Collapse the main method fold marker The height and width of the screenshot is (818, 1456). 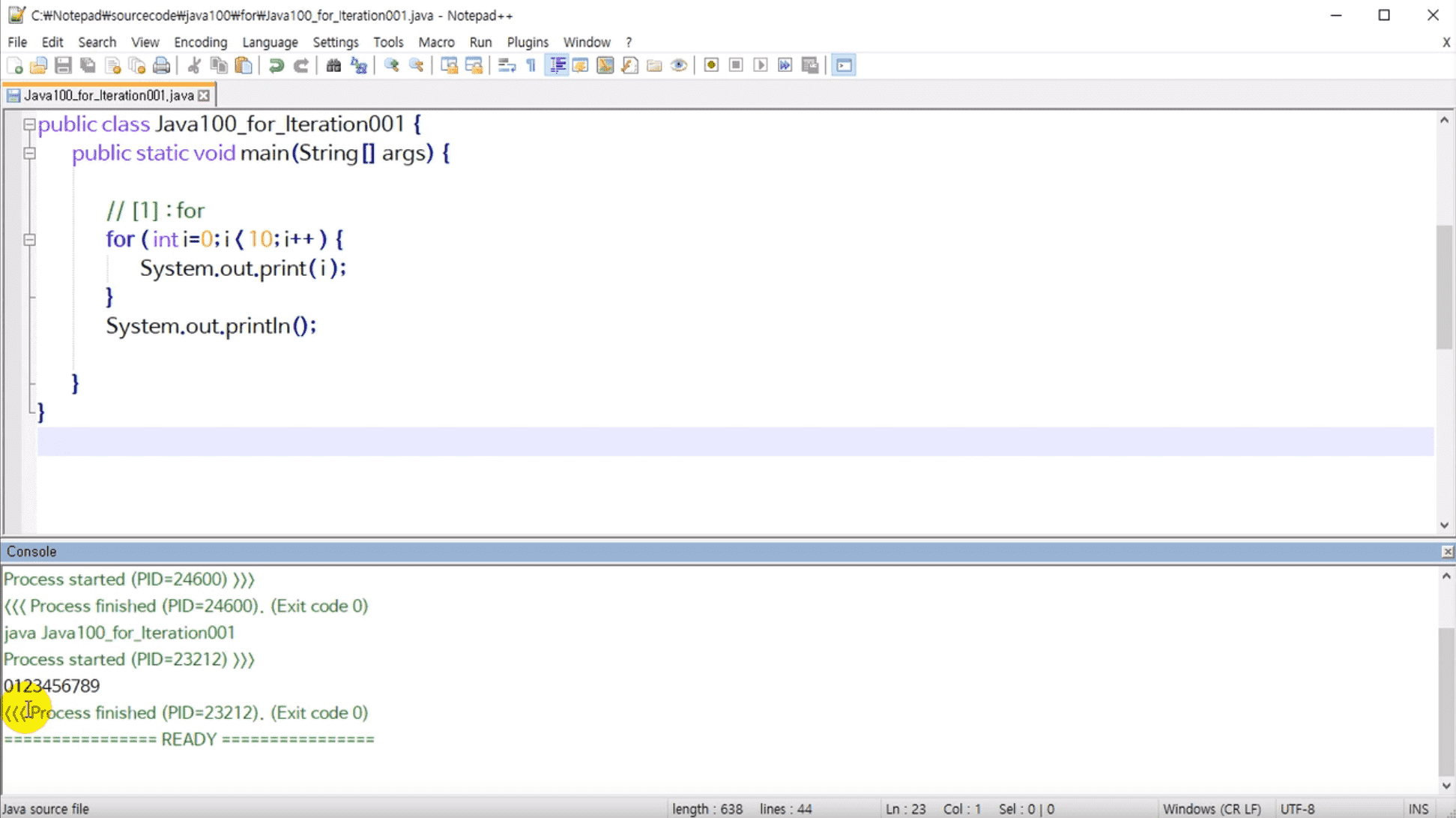[29, 153]
